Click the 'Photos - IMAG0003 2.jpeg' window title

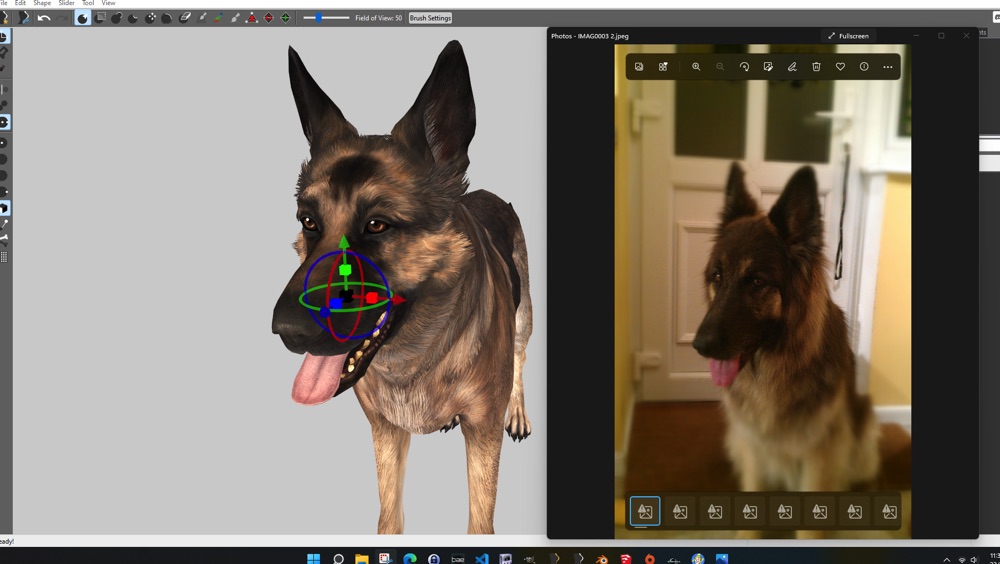590,36
